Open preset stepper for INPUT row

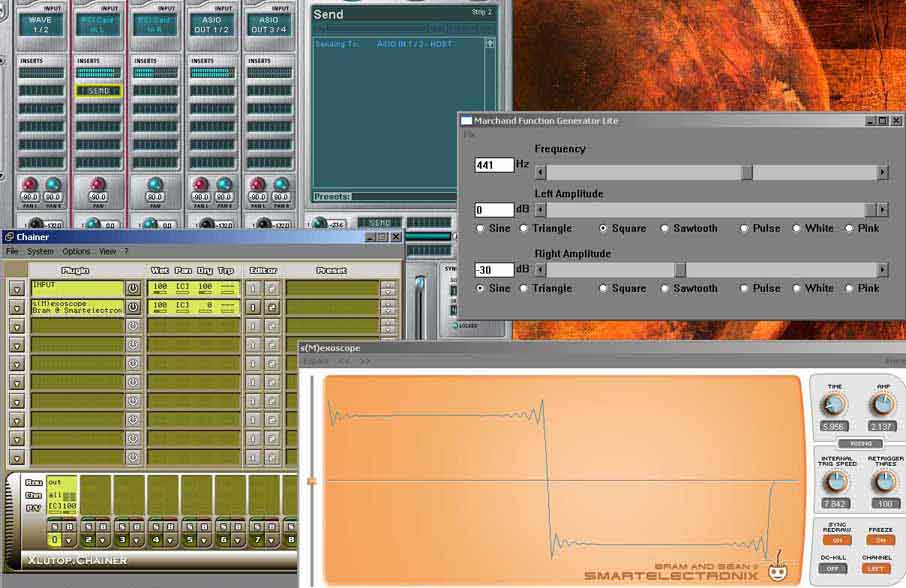[x=388, y=288]
